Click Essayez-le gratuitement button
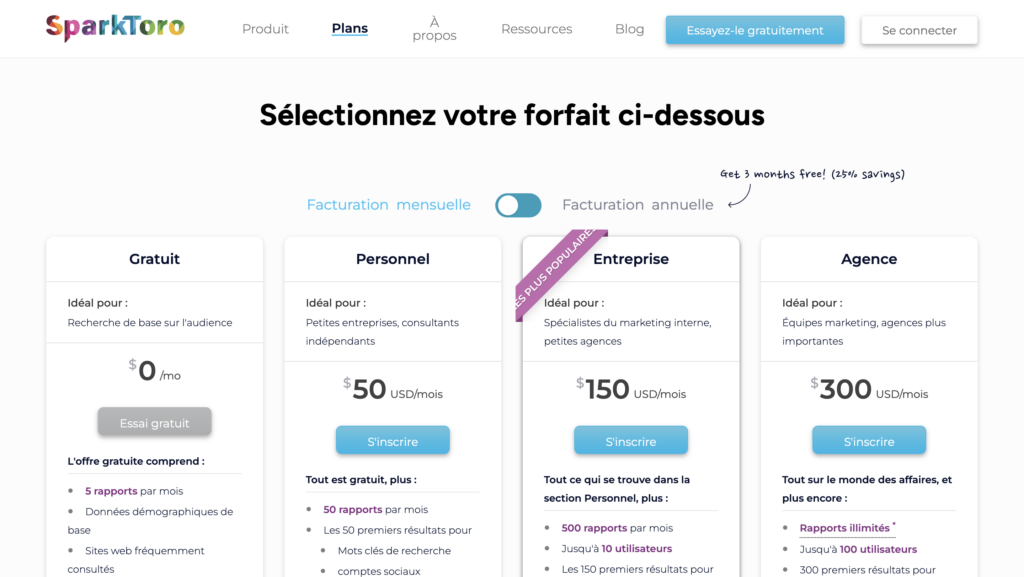The height and width of the screenshot is (577, 1024). pos(755,30)
